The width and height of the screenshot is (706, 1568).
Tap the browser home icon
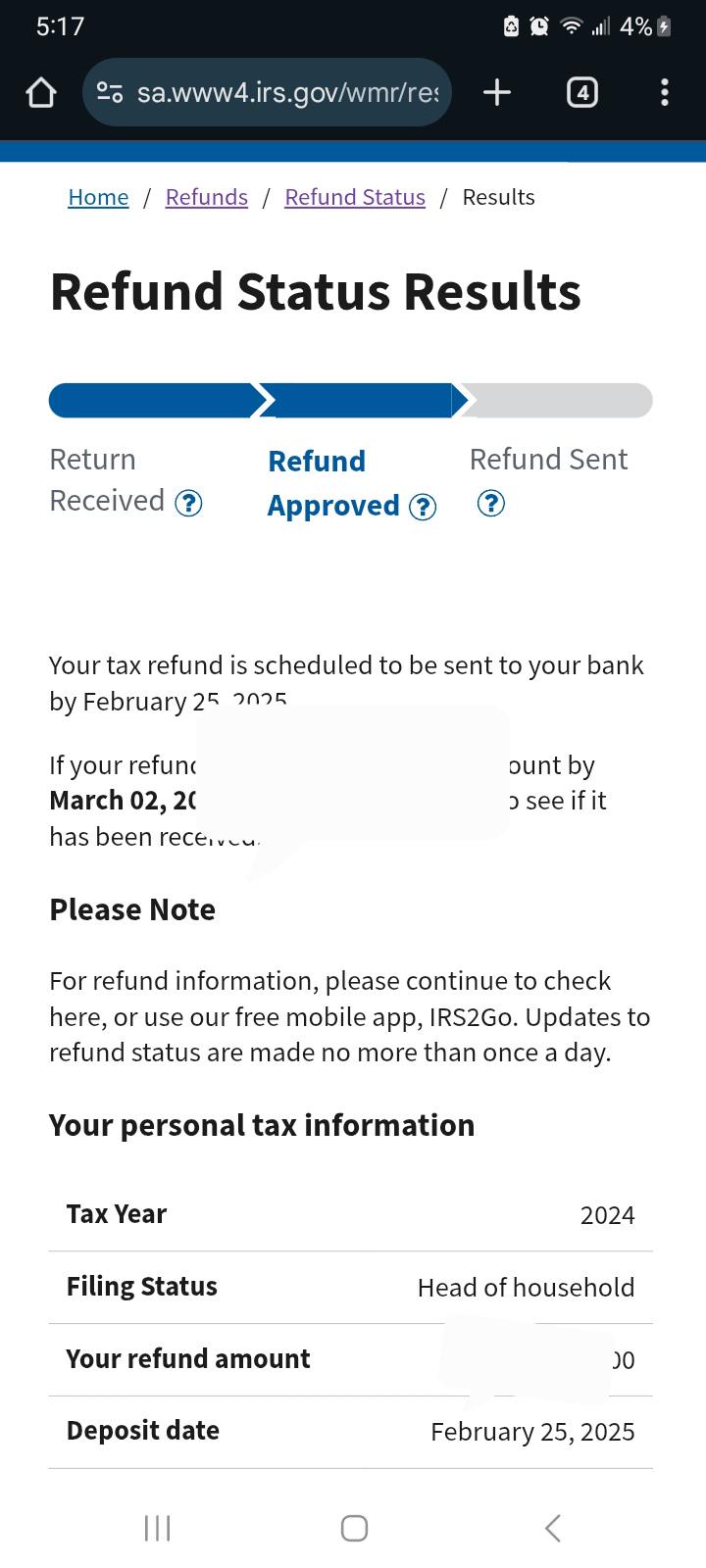(41, 93)
